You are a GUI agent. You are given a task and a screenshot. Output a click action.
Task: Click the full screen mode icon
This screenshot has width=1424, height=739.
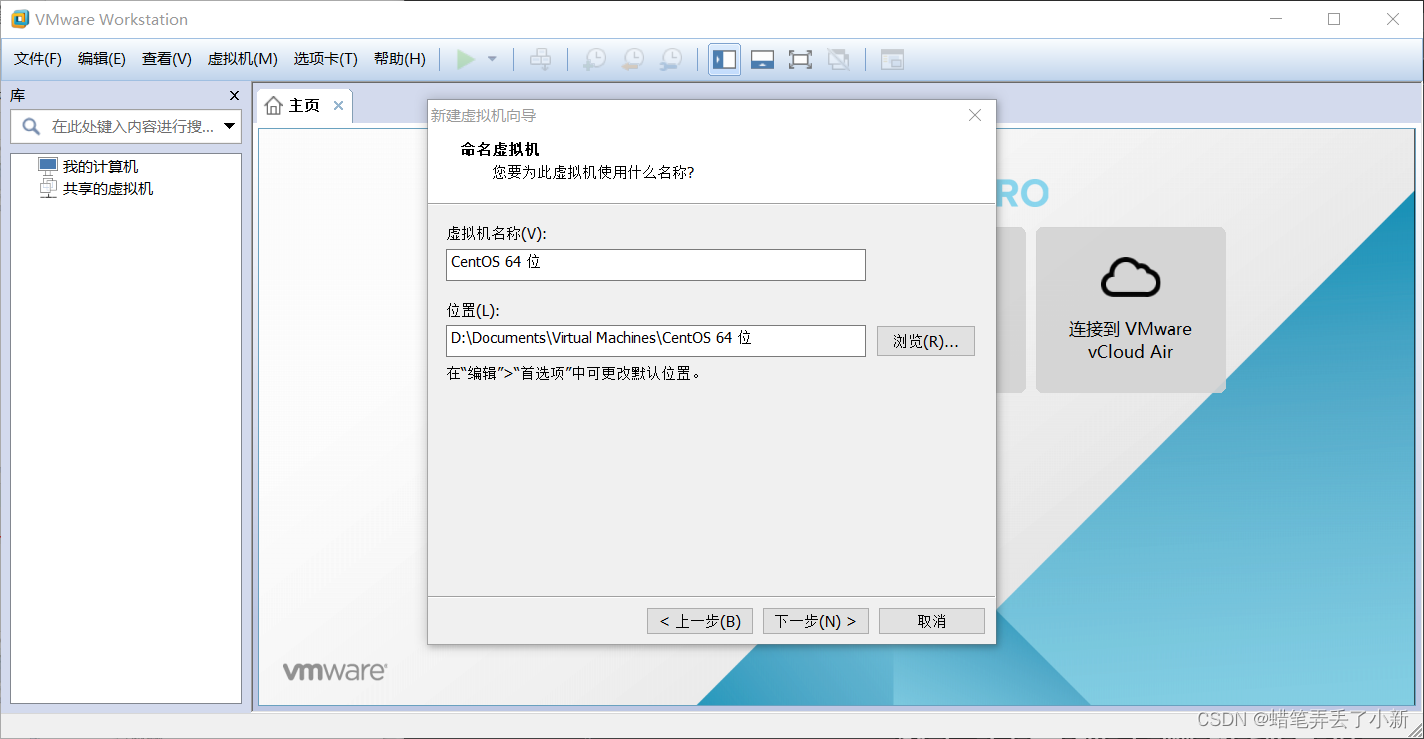tap(800, 60)
